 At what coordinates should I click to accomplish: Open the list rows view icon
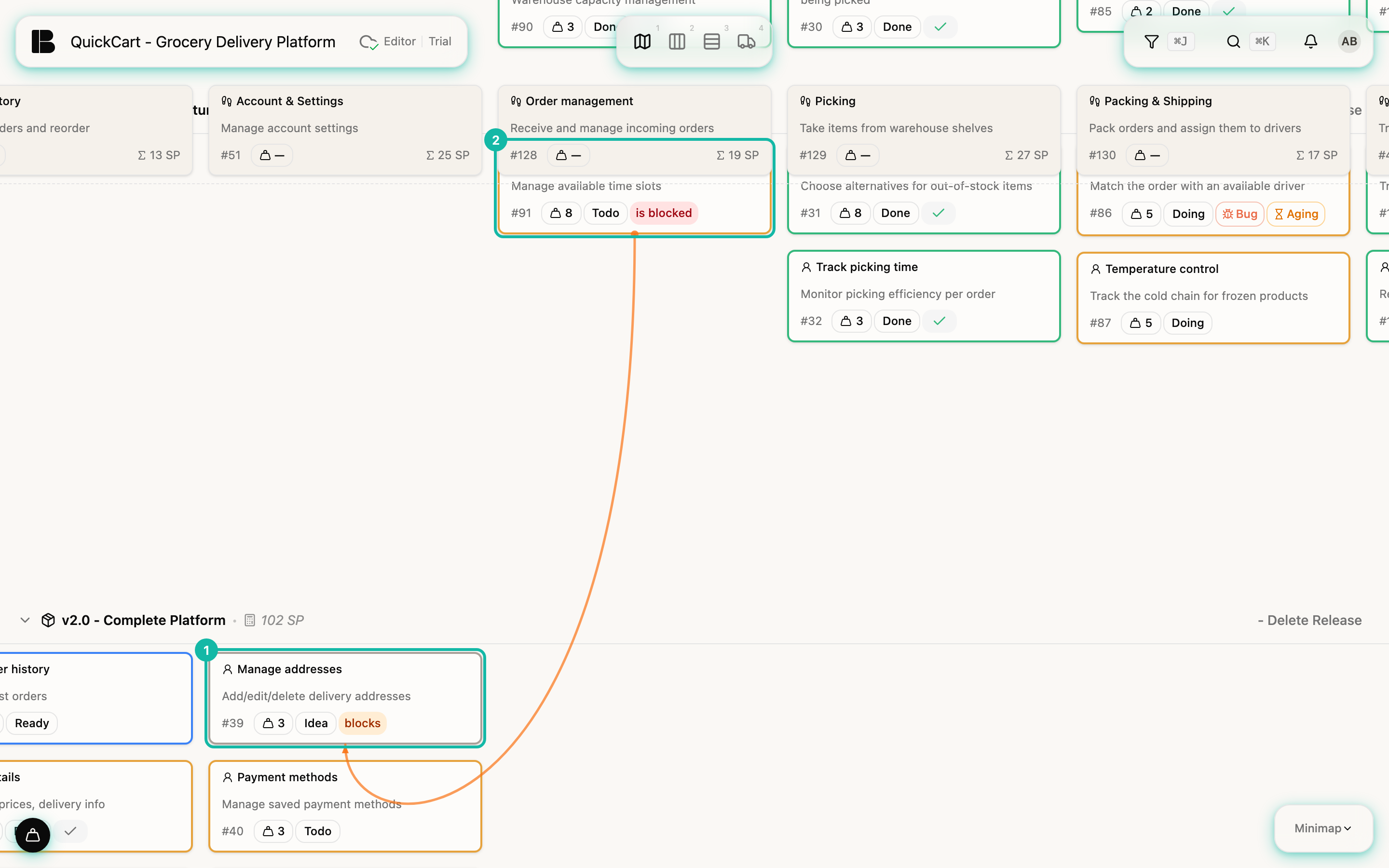click(x=712, y=41)
